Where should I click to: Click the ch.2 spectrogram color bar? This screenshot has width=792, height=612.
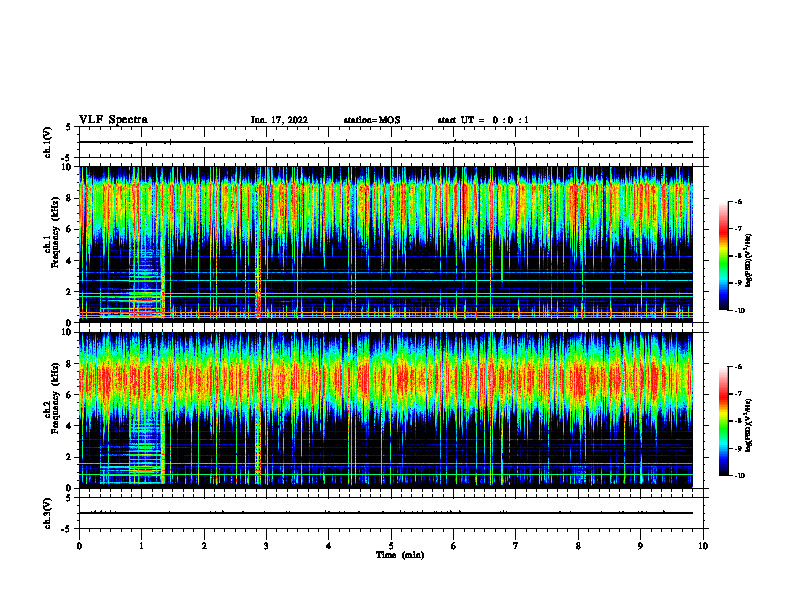click(x=723, y=421)
